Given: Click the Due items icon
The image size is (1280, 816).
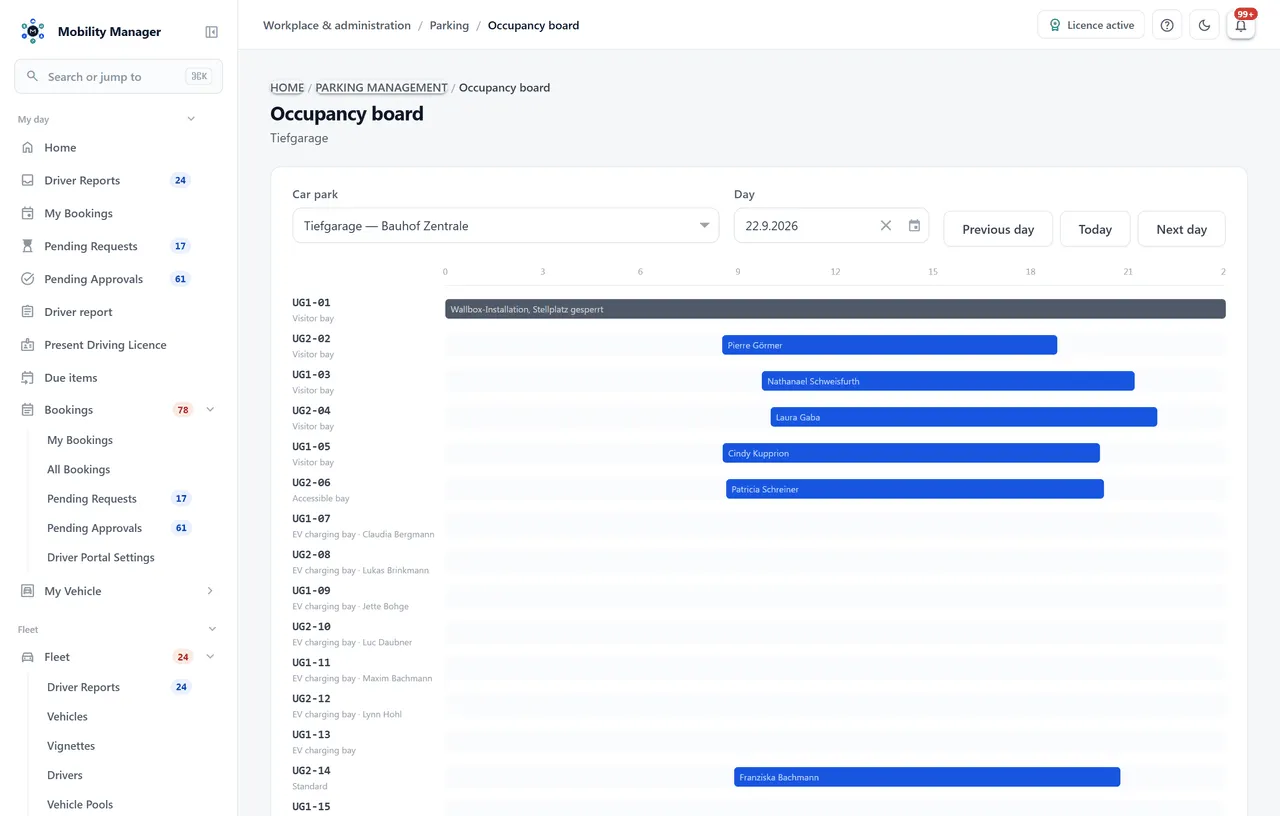Looking at the screenshot, I should click(28, 378).
